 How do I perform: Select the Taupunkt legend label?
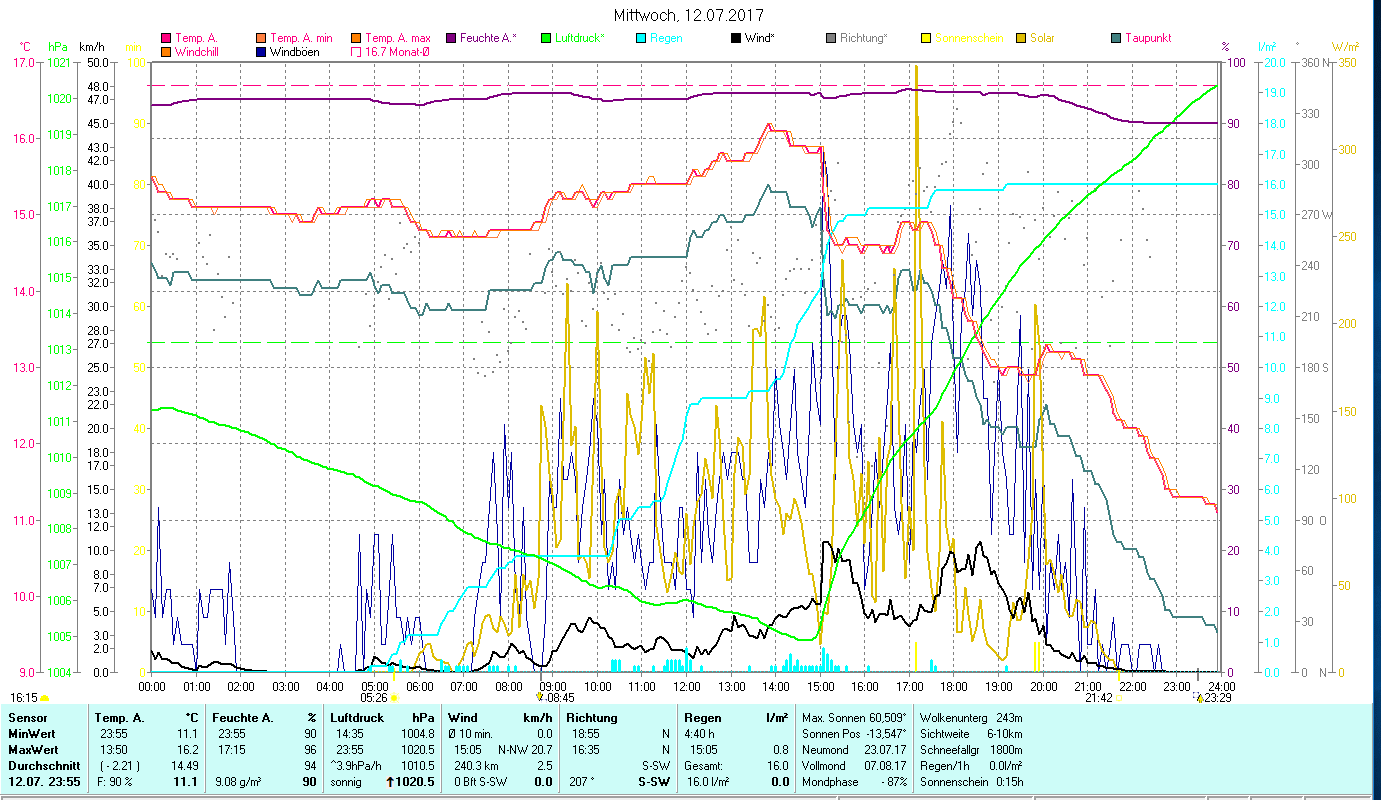(x=1148, y=38)
